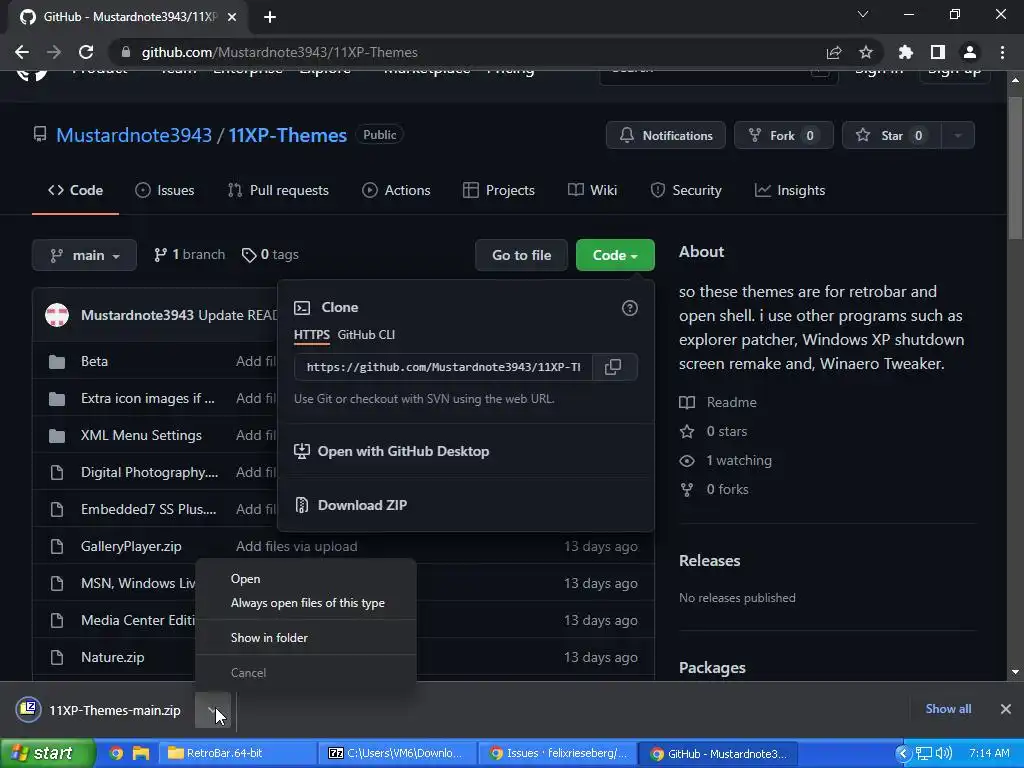Switch to RetroBar.64-bit taskbar window
Viewport: 1024px width, 768px height.
239,753
